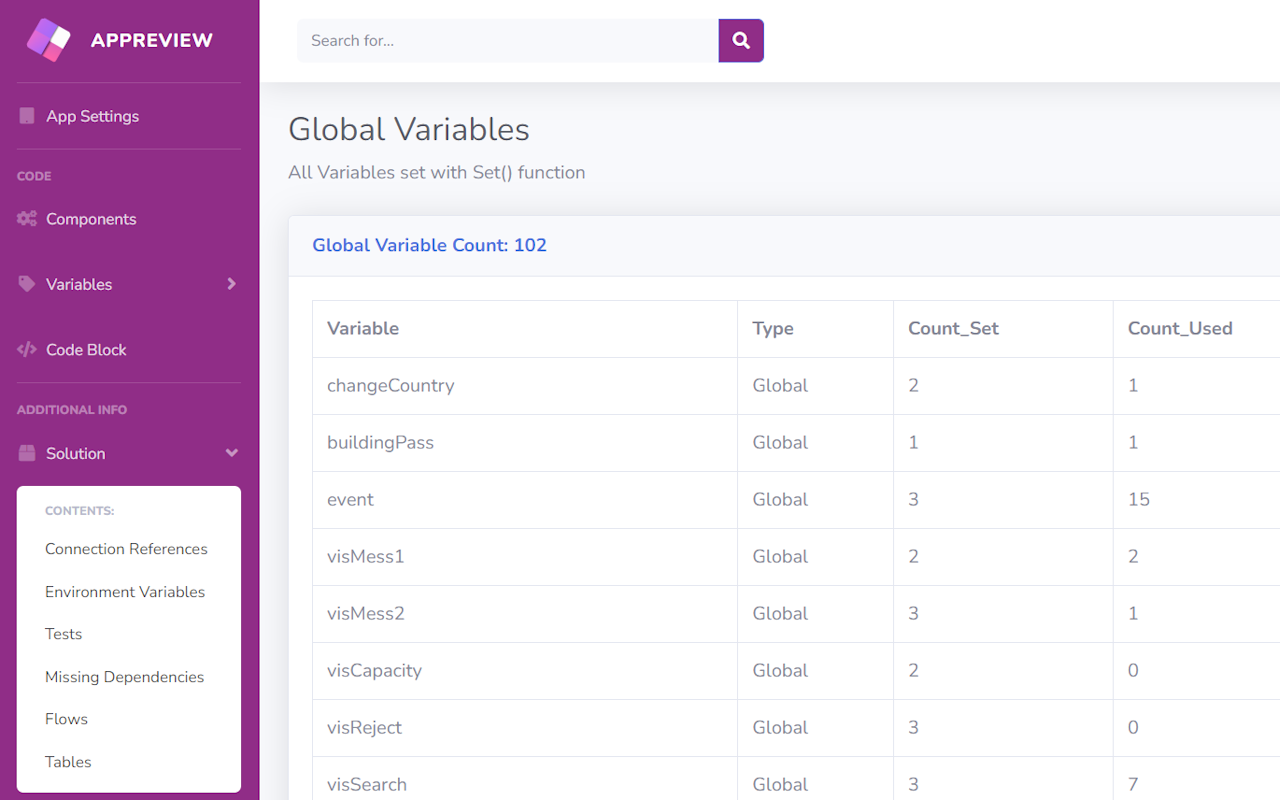Click the Components gears icon
The height and width of the screenshot is (800, 1280).
tap(27, 219)
